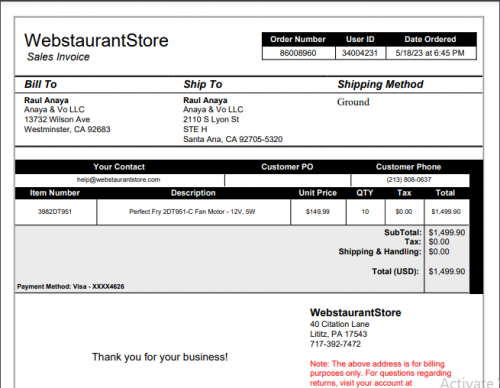
Task: Click 'Perfect Fry 2DT951-C Fan Motor' description
Action: coord(192,212)
